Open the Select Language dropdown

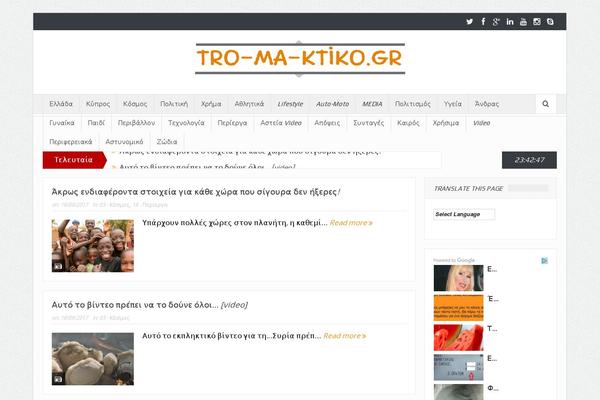pos(464,214)
